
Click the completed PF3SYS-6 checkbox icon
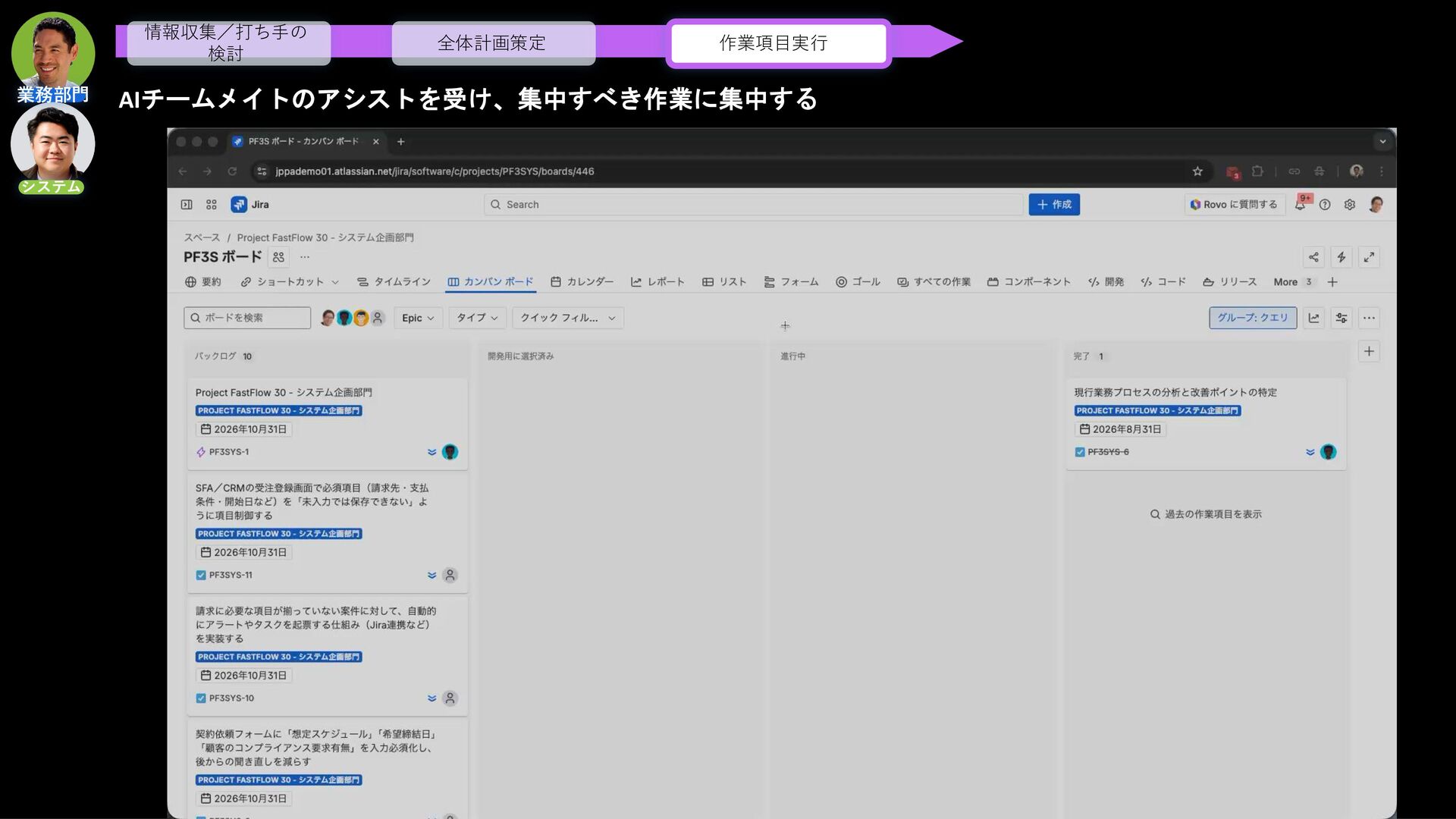tap(1080, 452)
